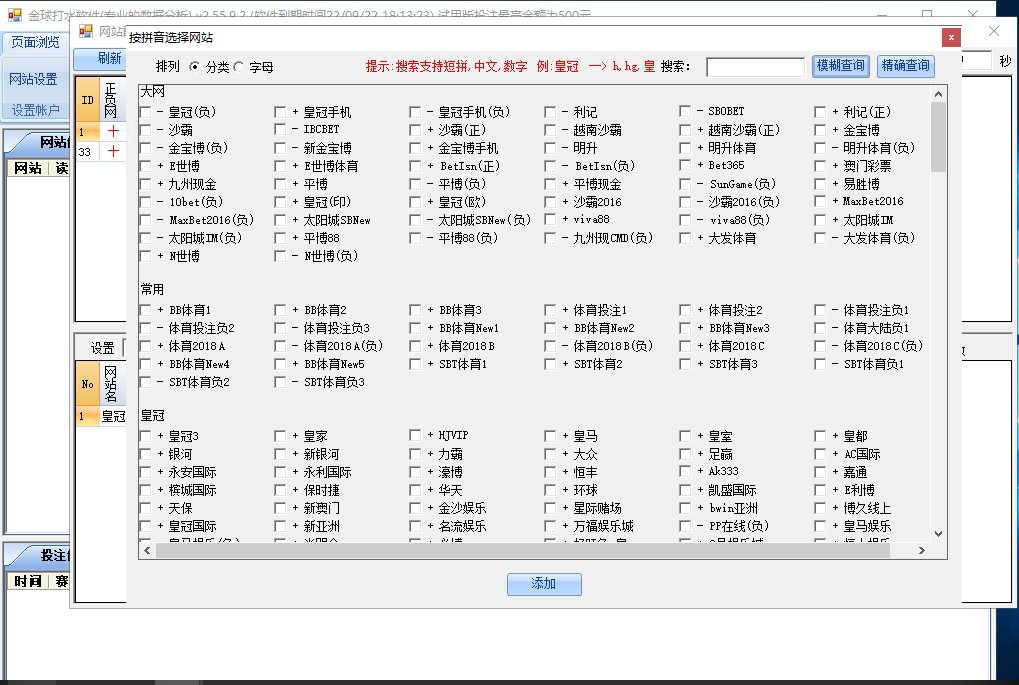Screen dimensions: 1019x685
Task: Check the 金沙娱乐 checkbox
Action: point(415,508)
